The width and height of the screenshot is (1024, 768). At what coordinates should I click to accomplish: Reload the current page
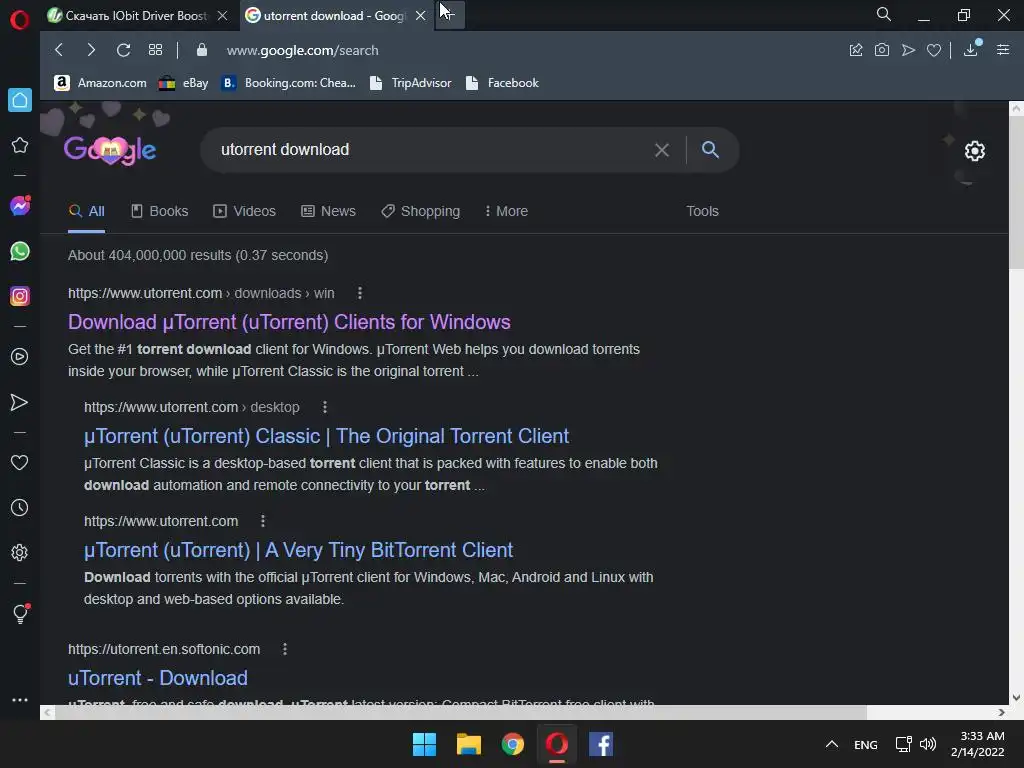(x=123, y=50)
